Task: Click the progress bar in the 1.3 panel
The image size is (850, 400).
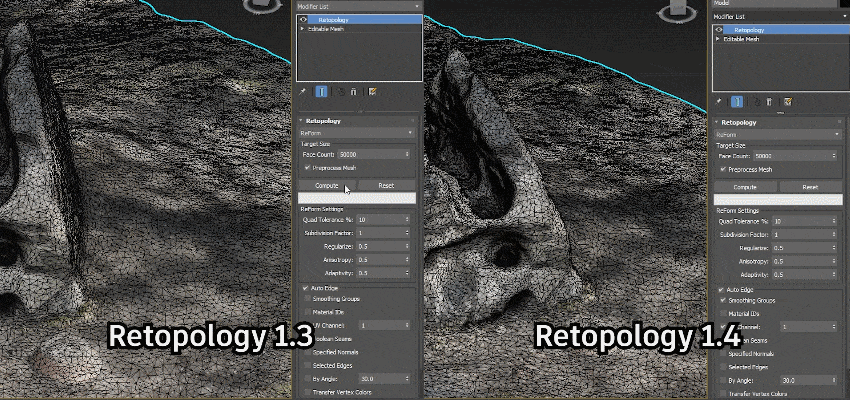Action: [357, 198]
